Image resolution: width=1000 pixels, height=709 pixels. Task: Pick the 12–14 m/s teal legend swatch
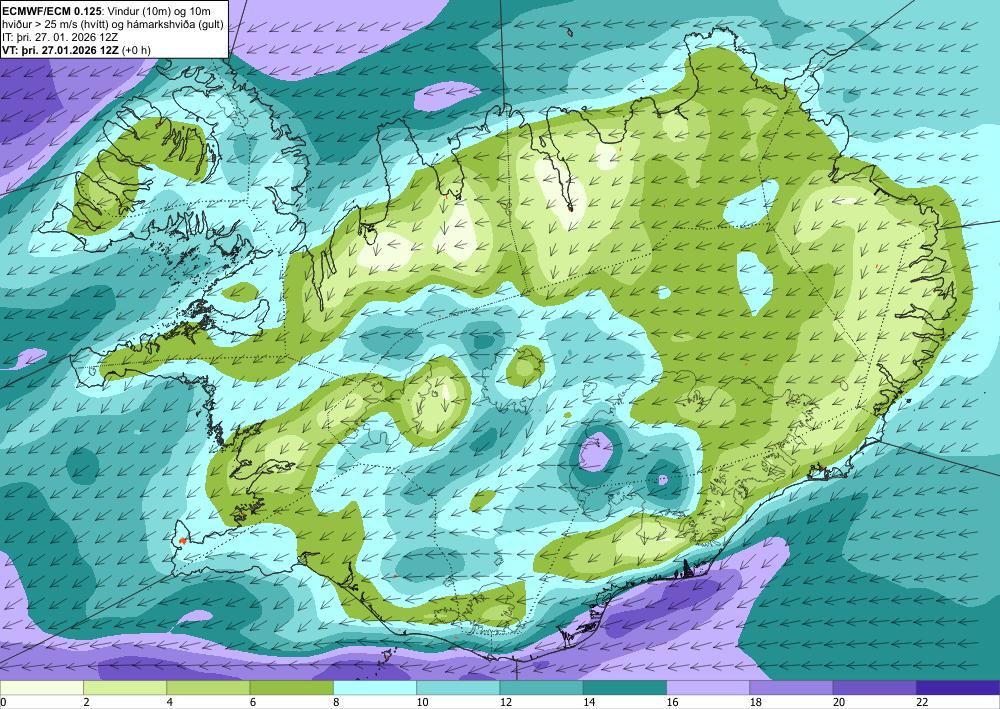pos(541,688)
